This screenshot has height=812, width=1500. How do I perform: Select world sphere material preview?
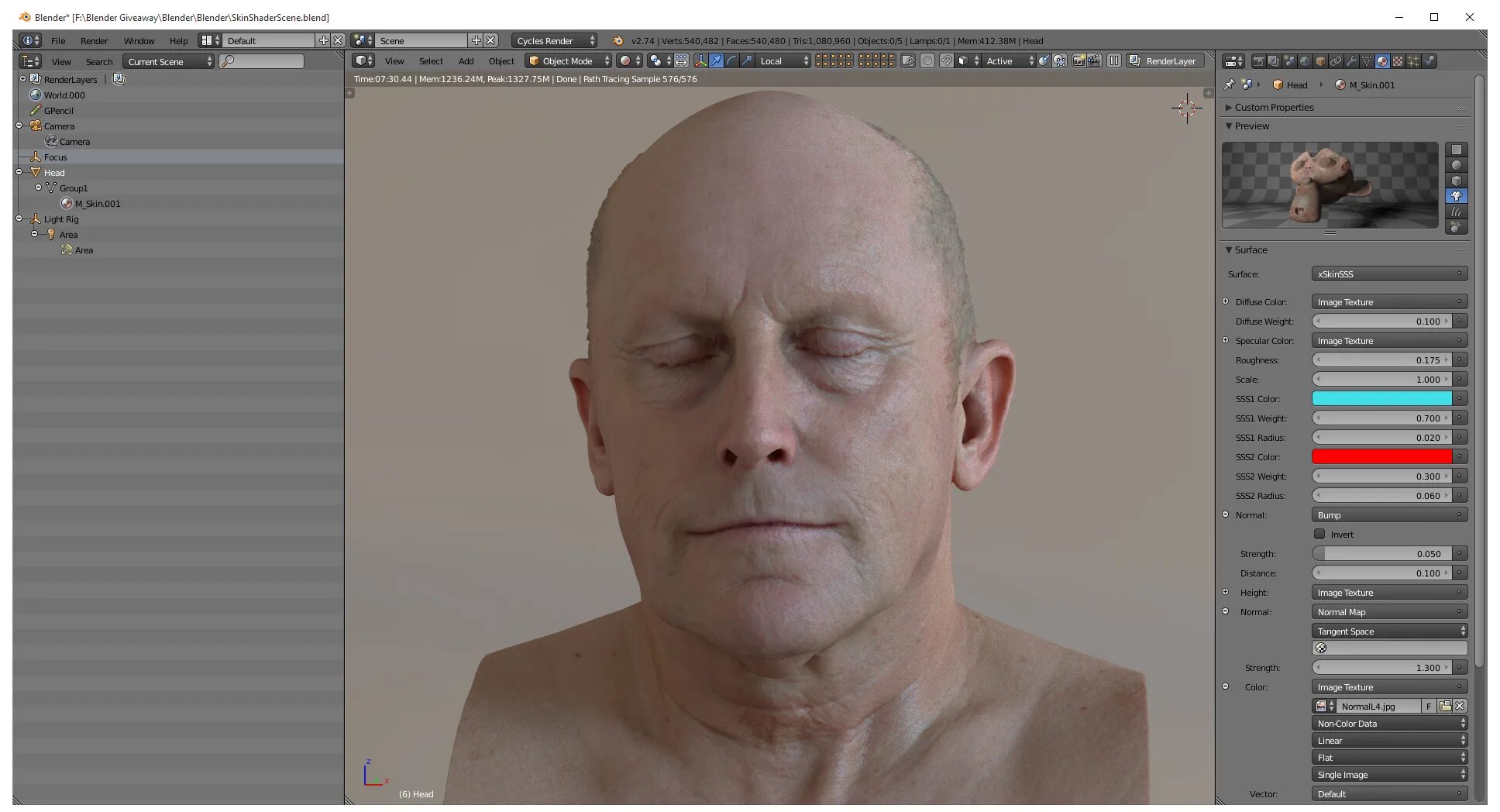[x=1457, y=227]
